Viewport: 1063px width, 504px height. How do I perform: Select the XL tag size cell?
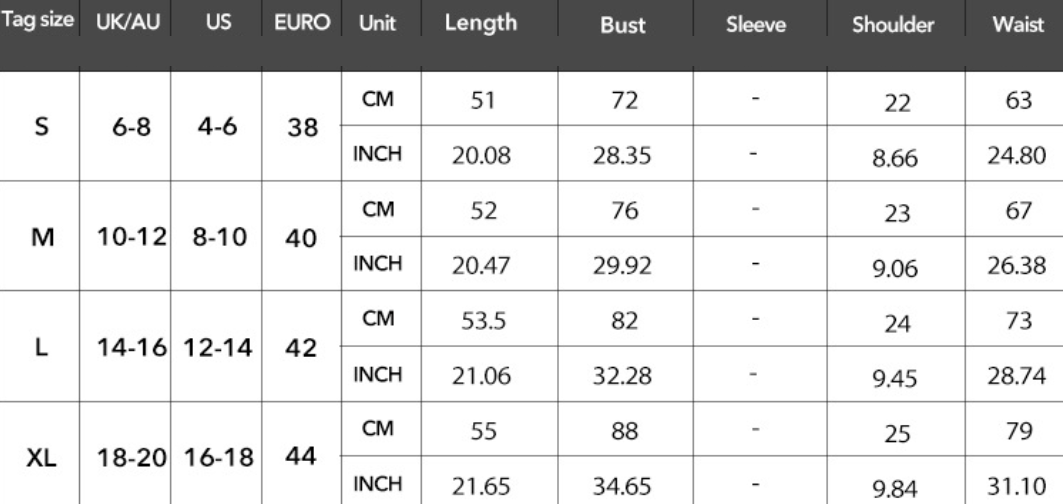tap(41, 459)
